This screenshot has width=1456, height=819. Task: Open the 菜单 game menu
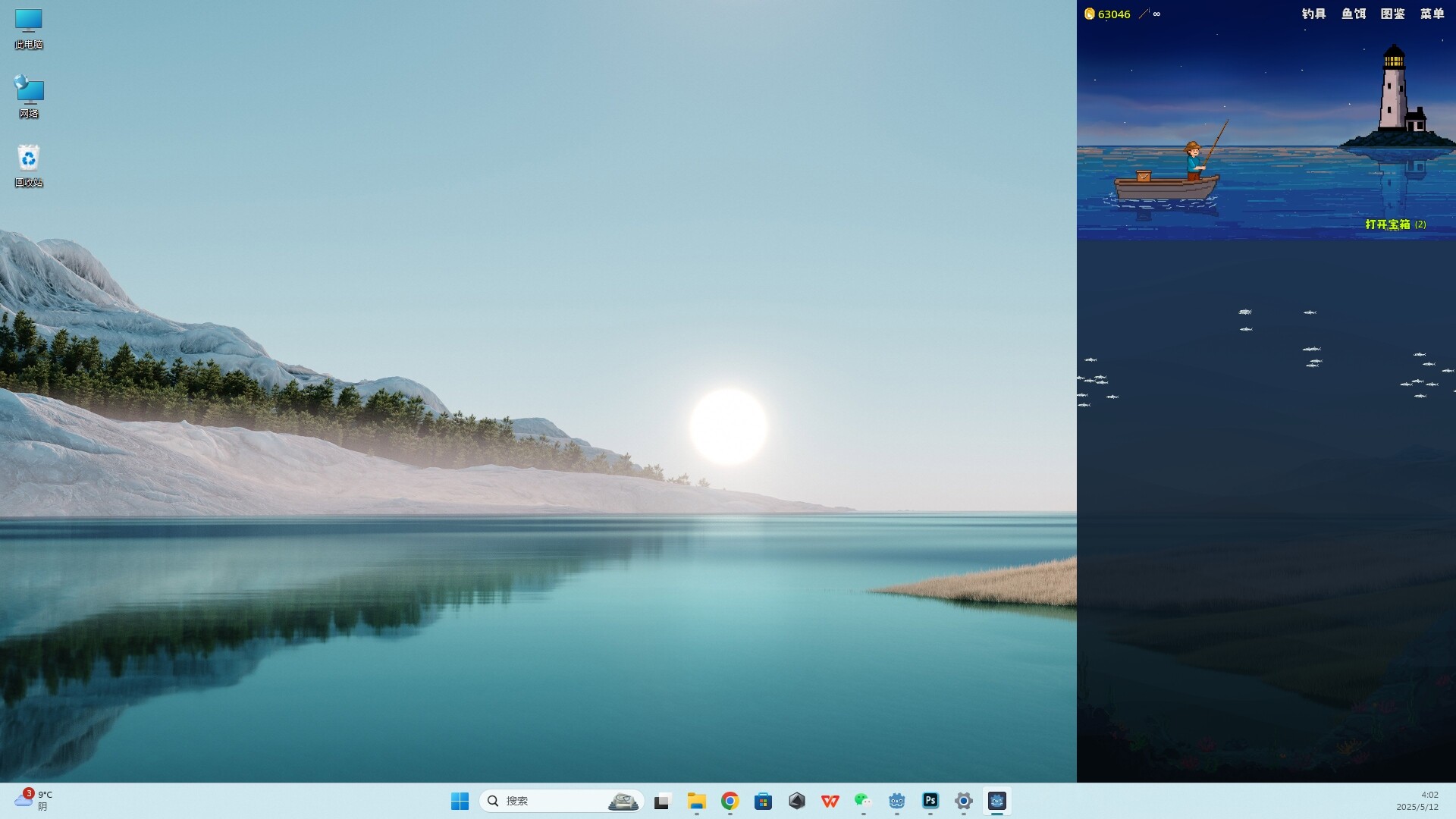pos(1432,14)
